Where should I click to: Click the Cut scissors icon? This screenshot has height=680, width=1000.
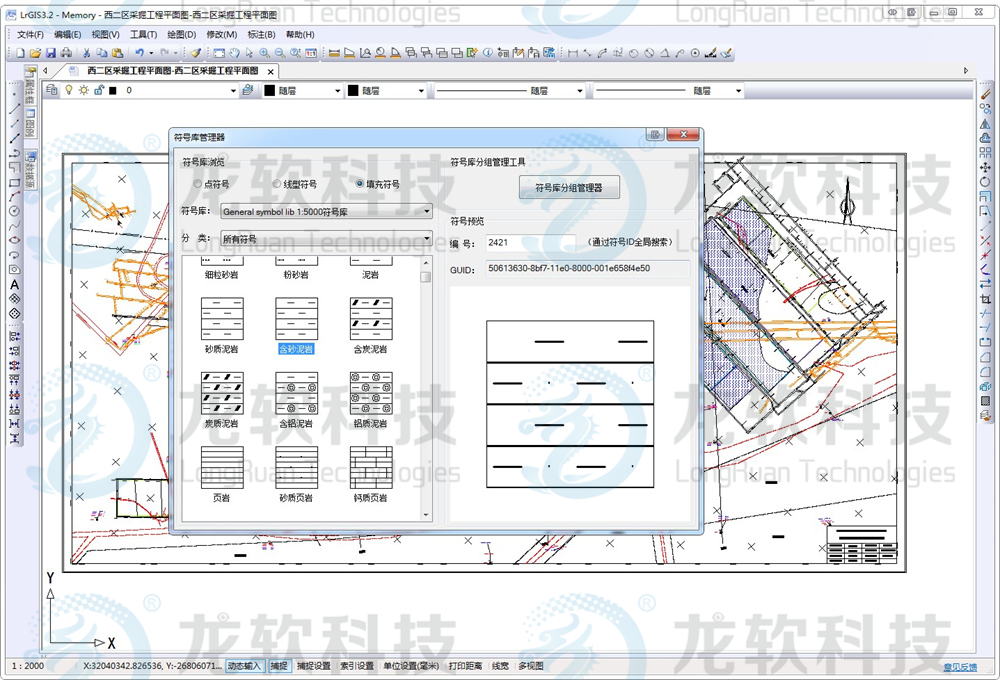point(87,53)
